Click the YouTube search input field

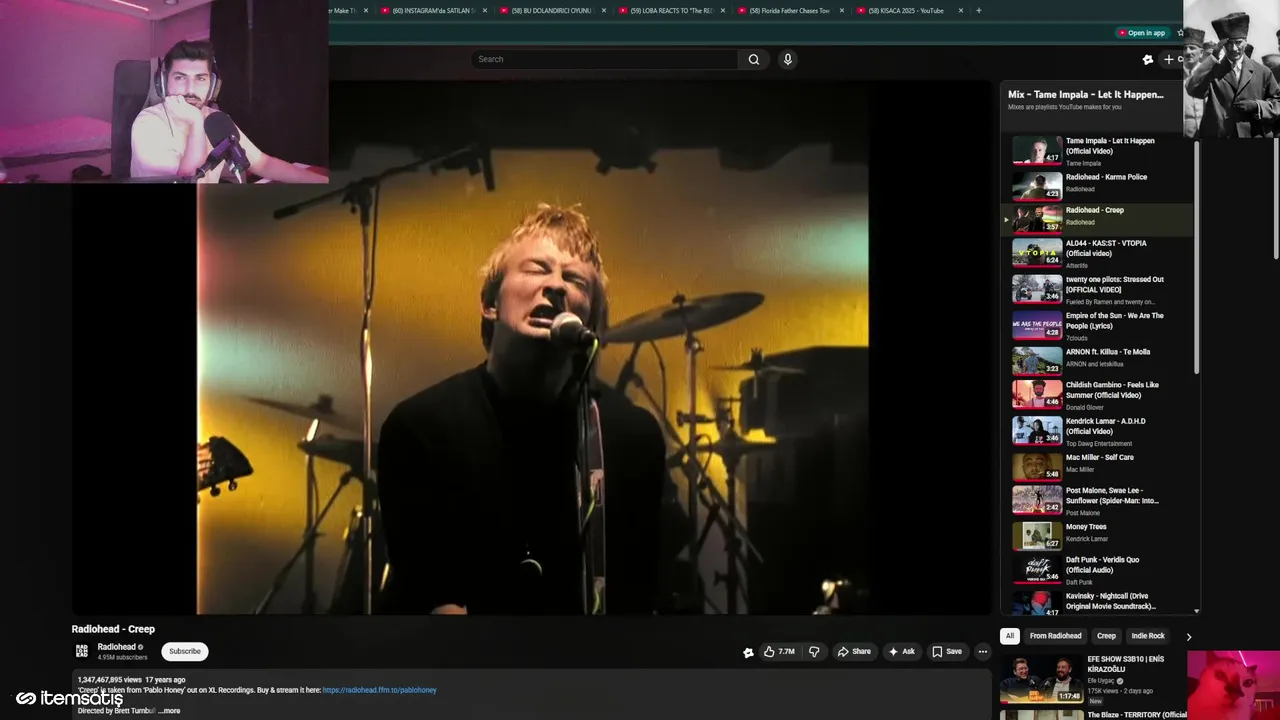[x=604, y=59]
